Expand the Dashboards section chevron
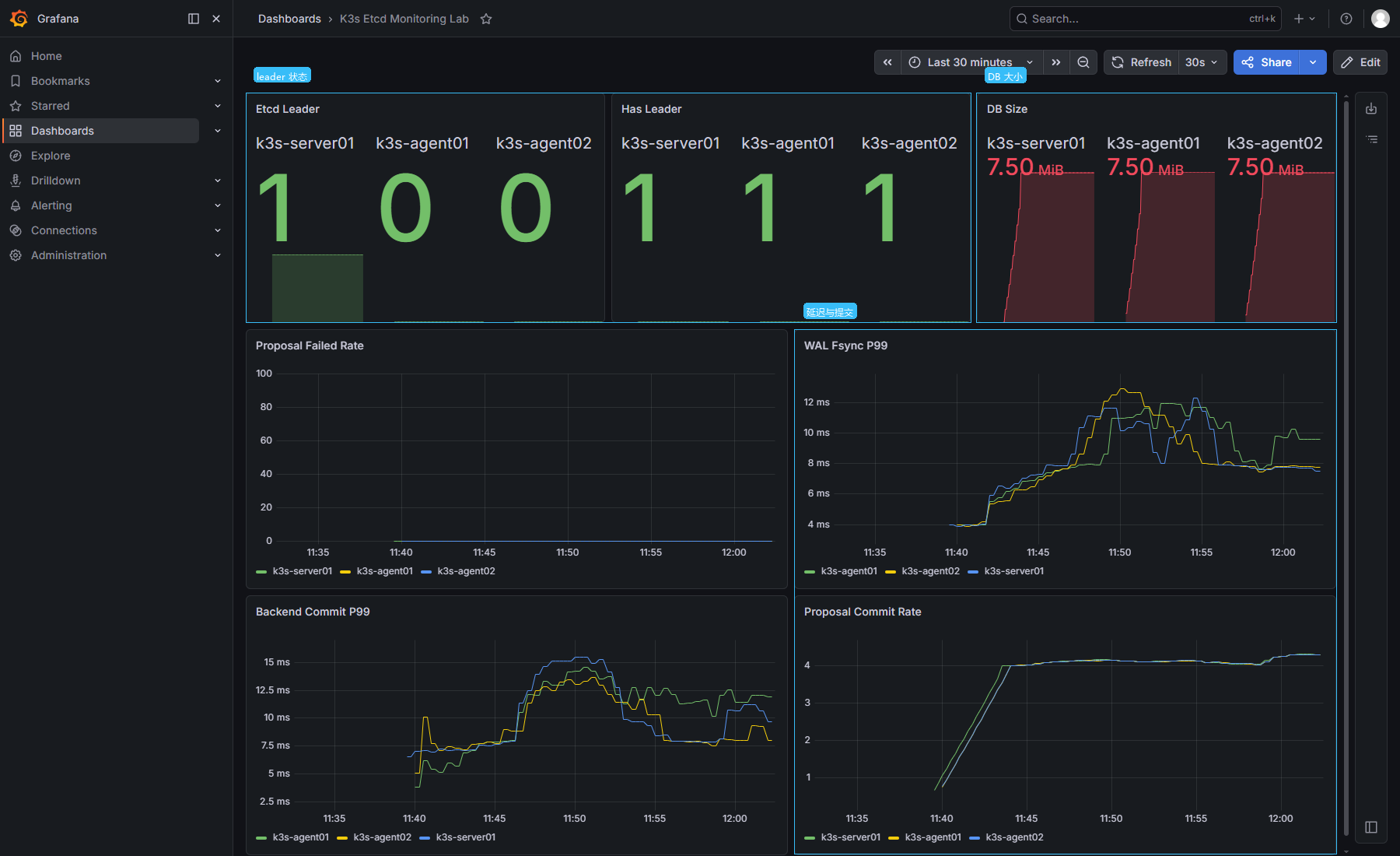 coord(218,131)
